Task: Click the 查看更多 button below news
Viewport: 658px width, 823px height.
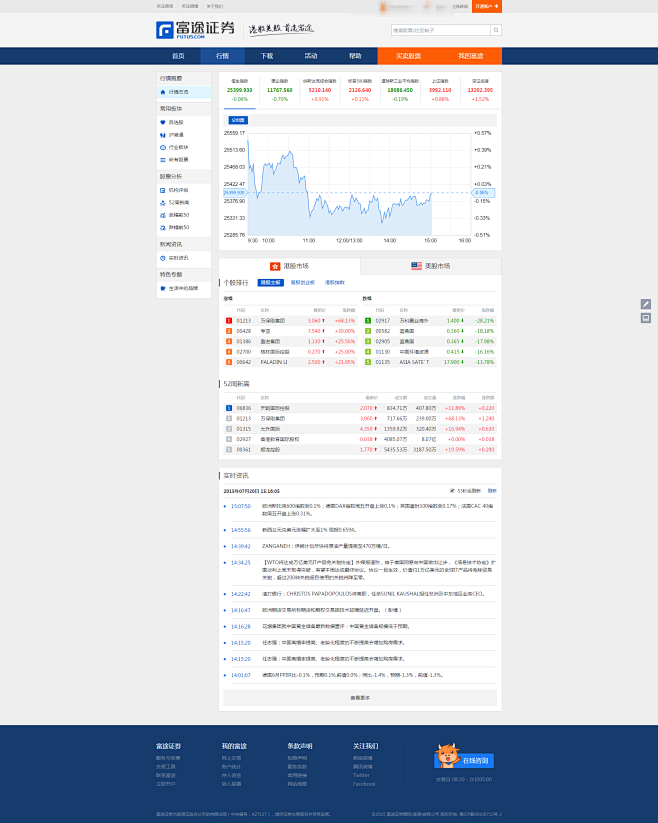Action: [x=360, y=697]
